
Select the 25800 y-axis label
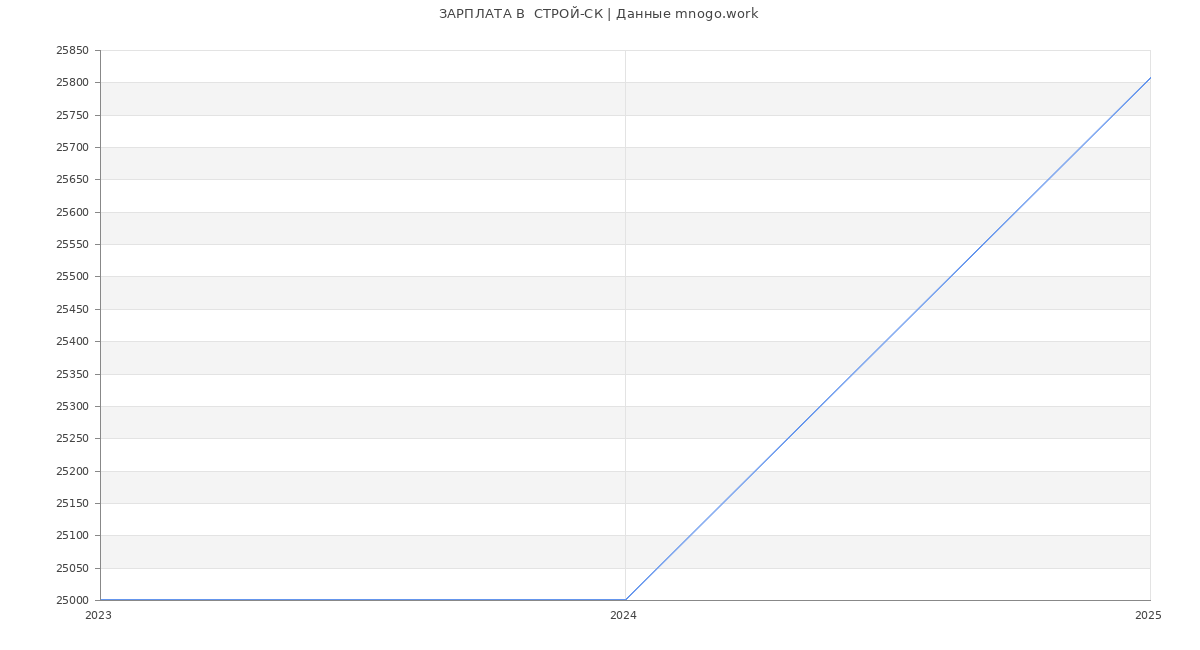(x=72, y=83)
